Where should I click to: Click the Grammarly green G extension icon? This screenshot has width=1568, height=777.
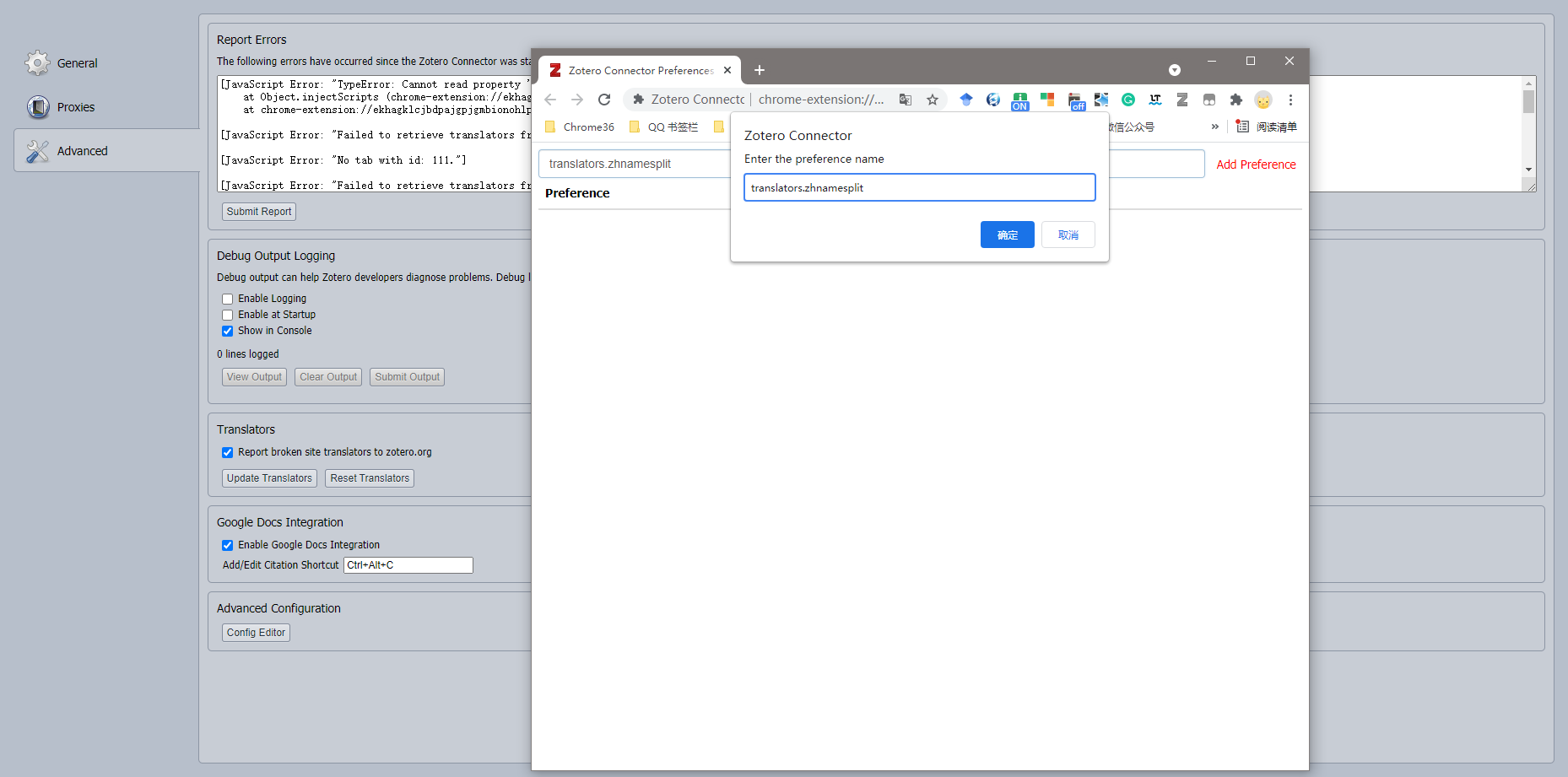coord(1128,100)
